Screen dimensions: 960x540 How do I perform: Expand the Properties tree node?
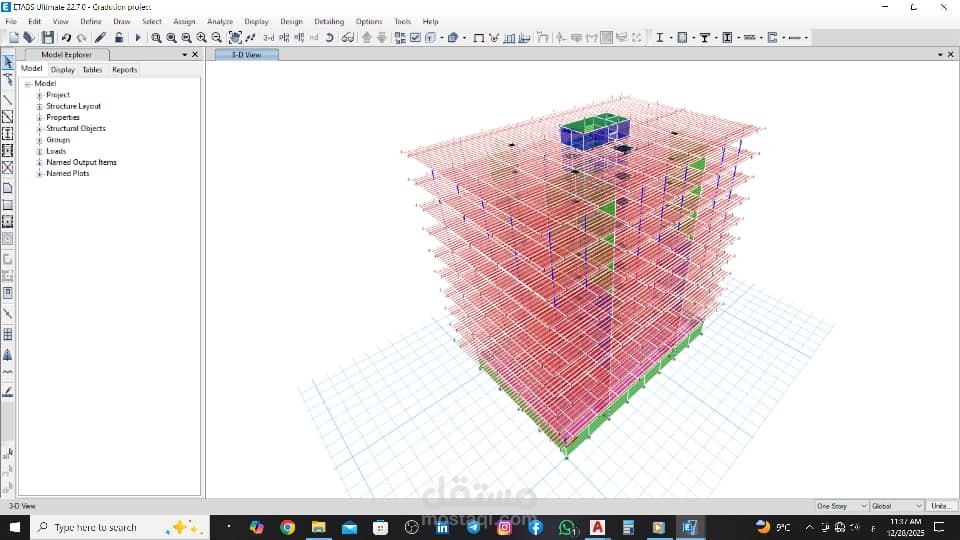tap(39, 118)
